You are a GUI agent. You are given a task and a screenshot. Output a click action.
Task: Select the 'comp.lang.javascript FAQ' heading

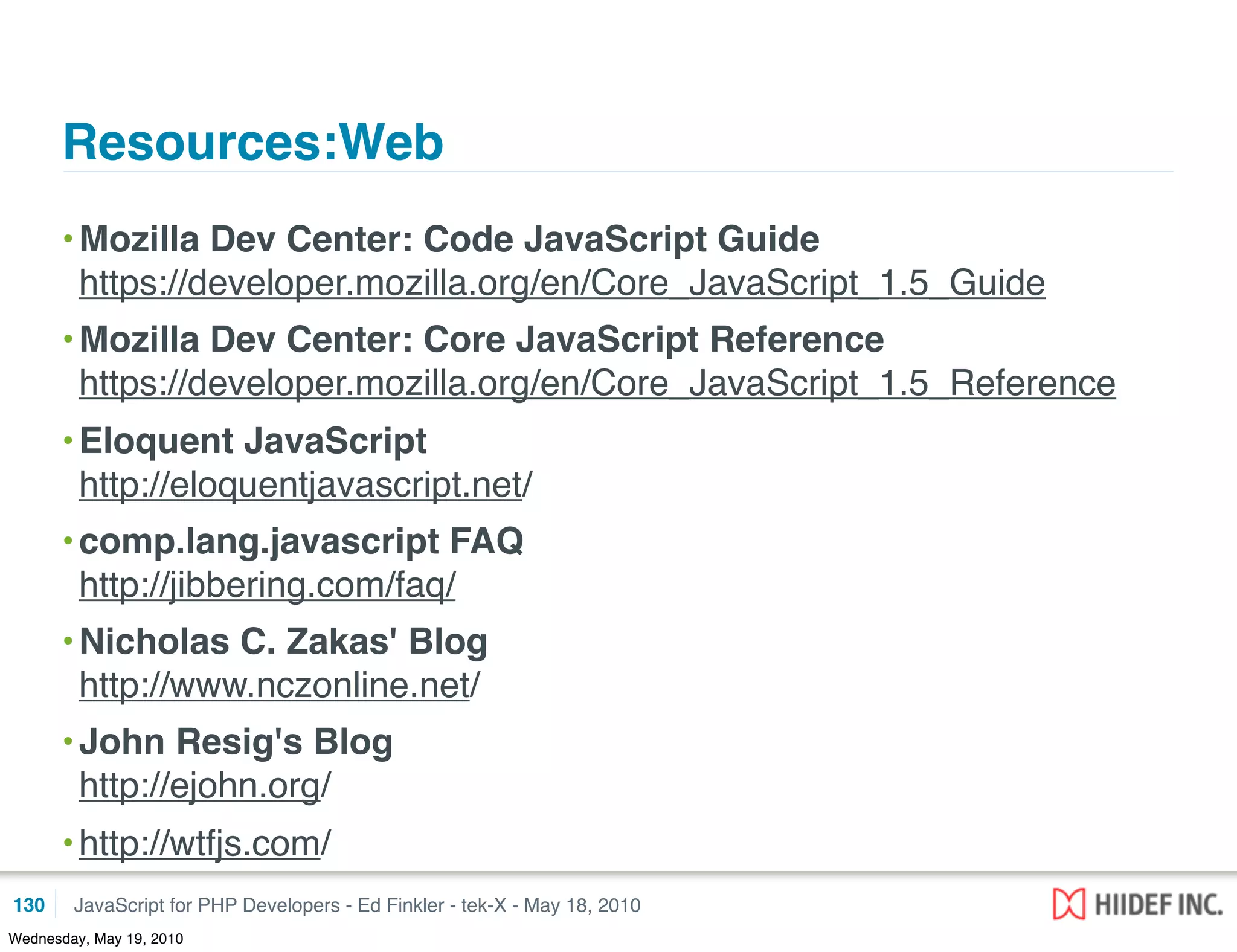[301, 541]
